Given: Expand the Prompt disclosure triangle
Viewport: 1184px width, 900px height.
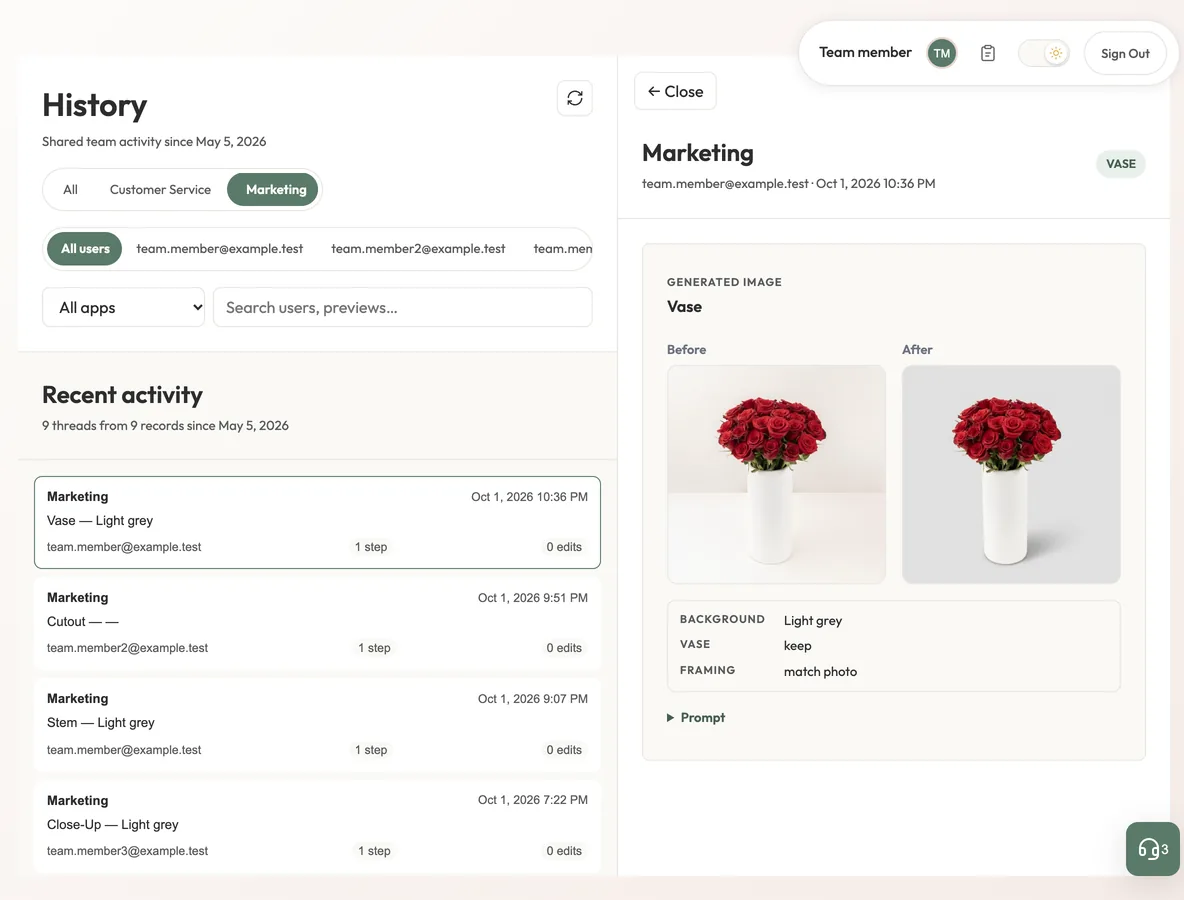Looking at the screenshot, I should point(671,717).
